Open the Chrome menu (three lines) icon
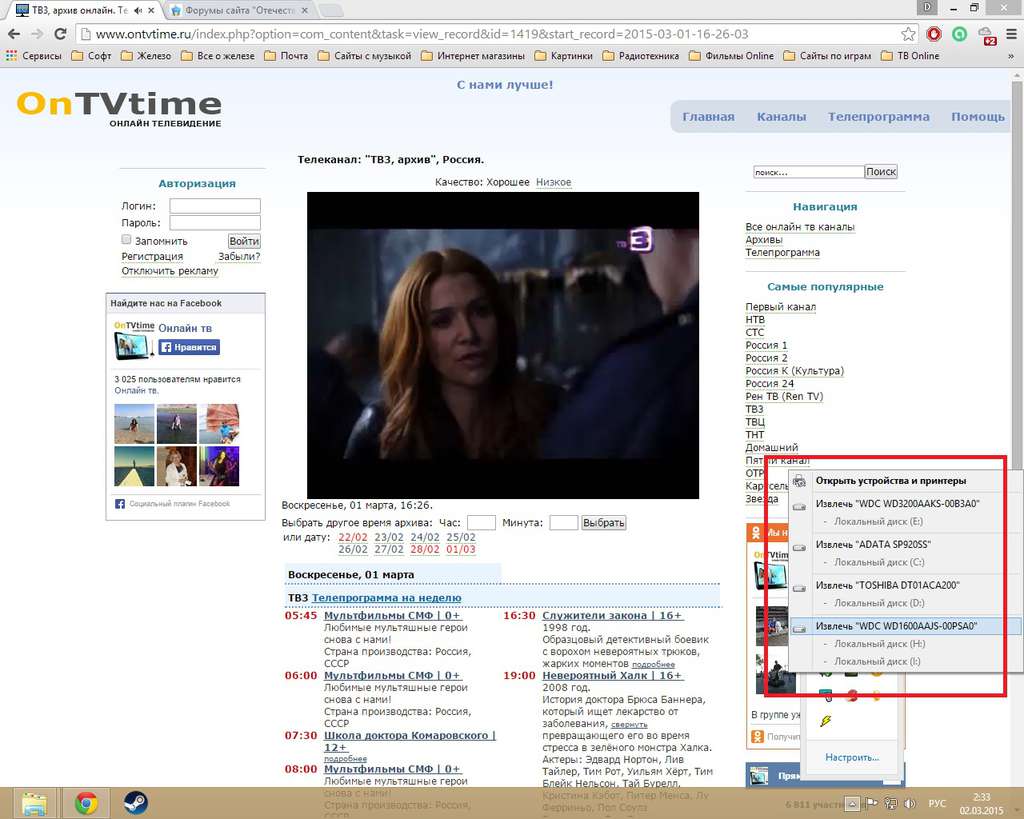 (x=1010, y=34)
